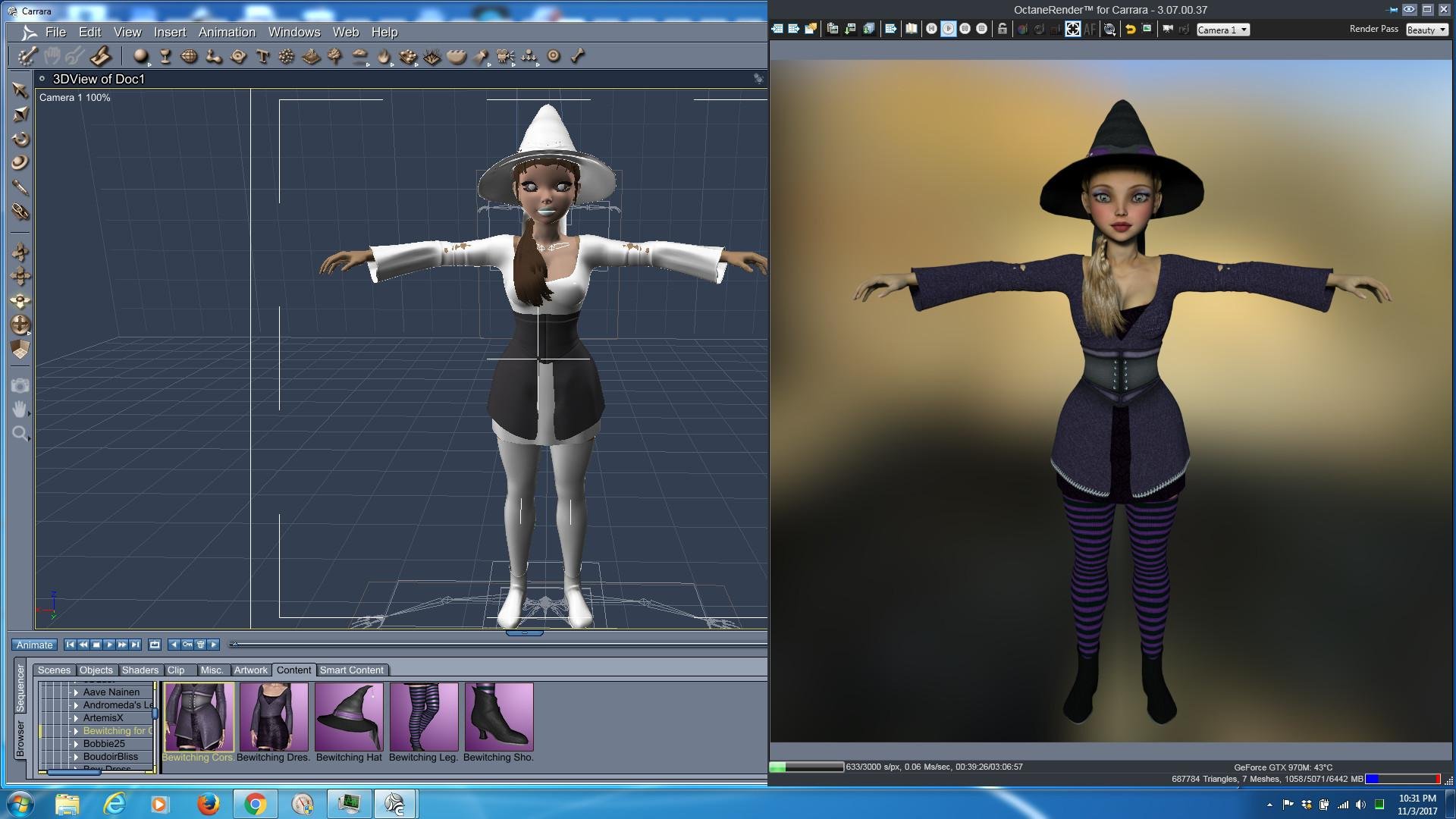Click the Animate button
The width and height of the screenshot is (1456, 819).
(x=34, y=645)
